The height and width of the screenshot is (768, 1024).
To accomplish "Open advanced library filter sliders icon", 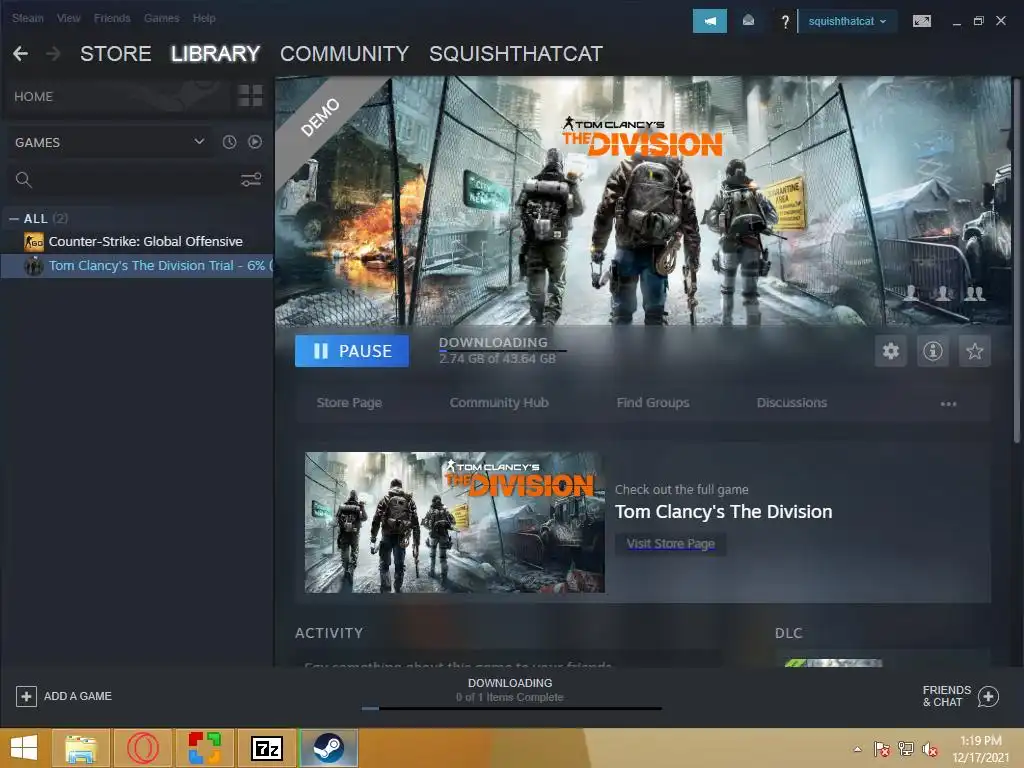I will click(x=251, y=180).
